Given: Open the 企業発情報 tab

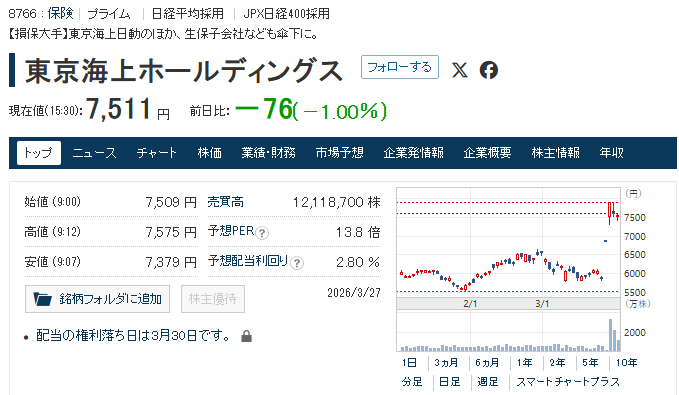Looking at the screenshot, I should [x=414, y=153].
